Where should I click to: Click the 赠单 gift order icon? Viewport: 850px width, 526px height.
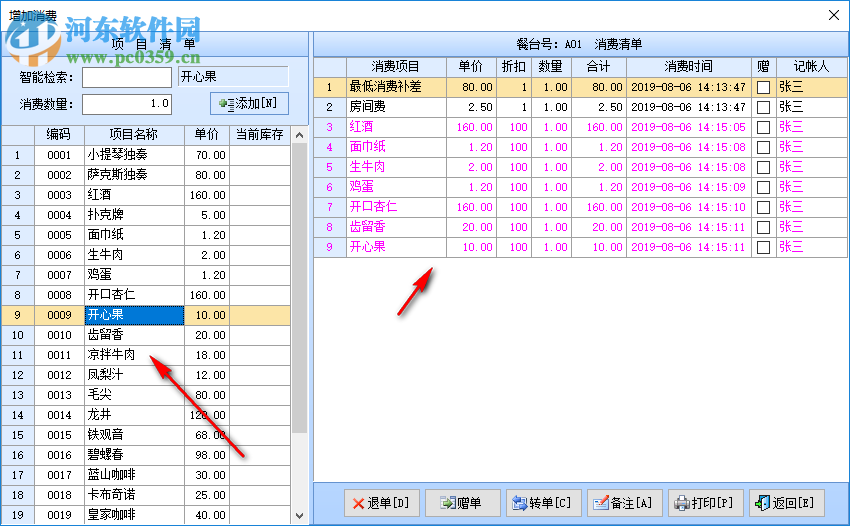[448, 503]
